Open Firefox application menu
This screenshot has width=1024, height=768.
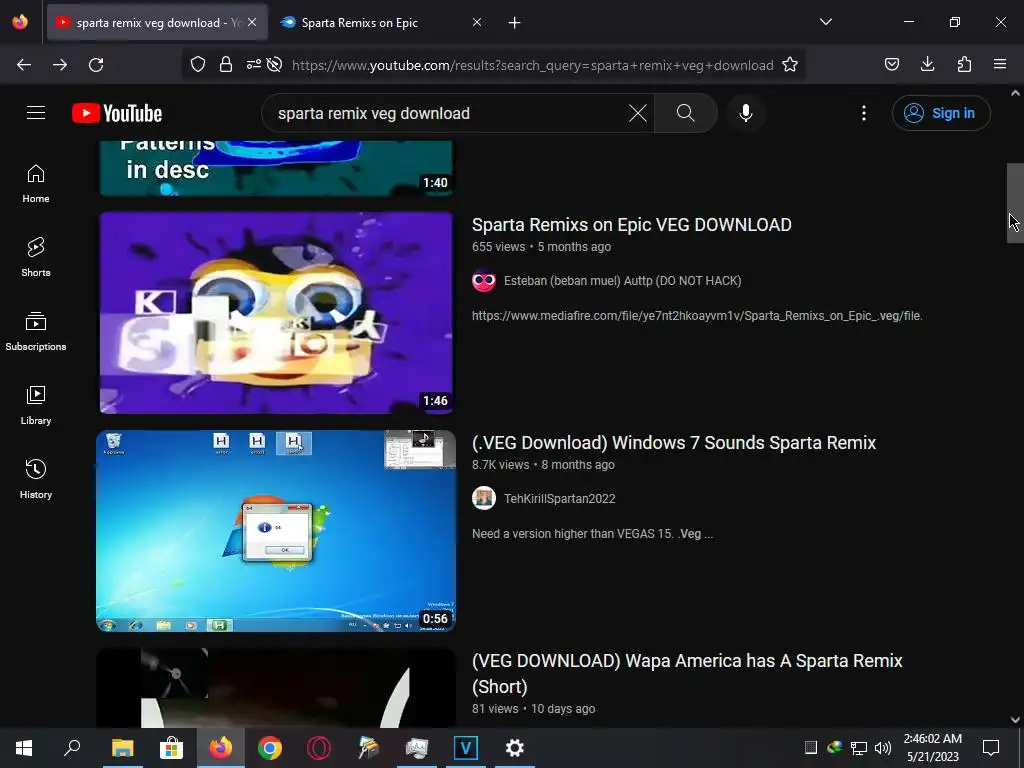[x=1000, y=65]
